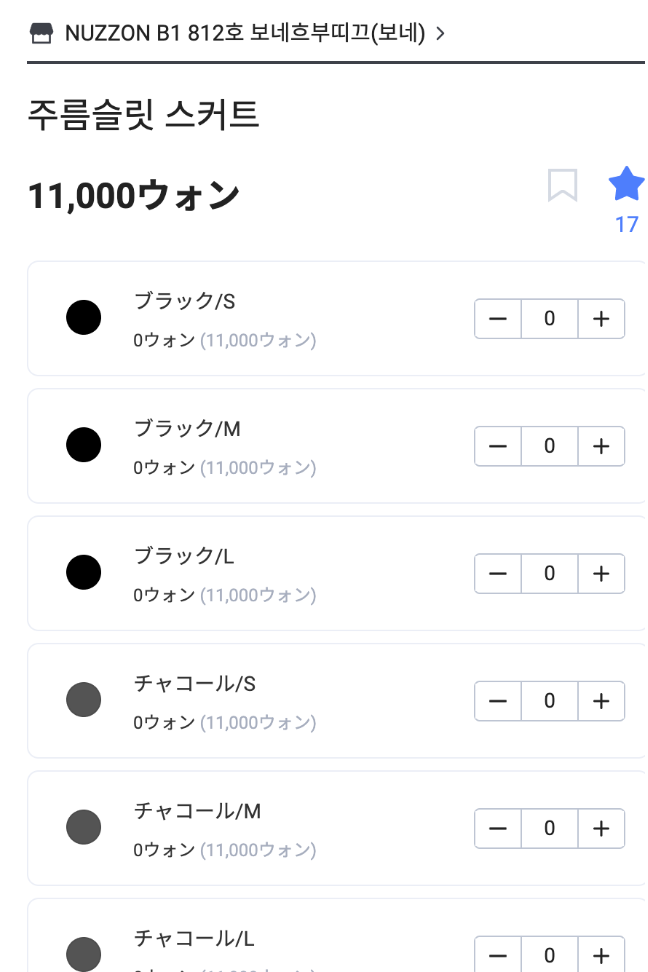Click the store icon beside NUZZON
648x972 pixels.
pyautogui.click(x=41, y=33)
